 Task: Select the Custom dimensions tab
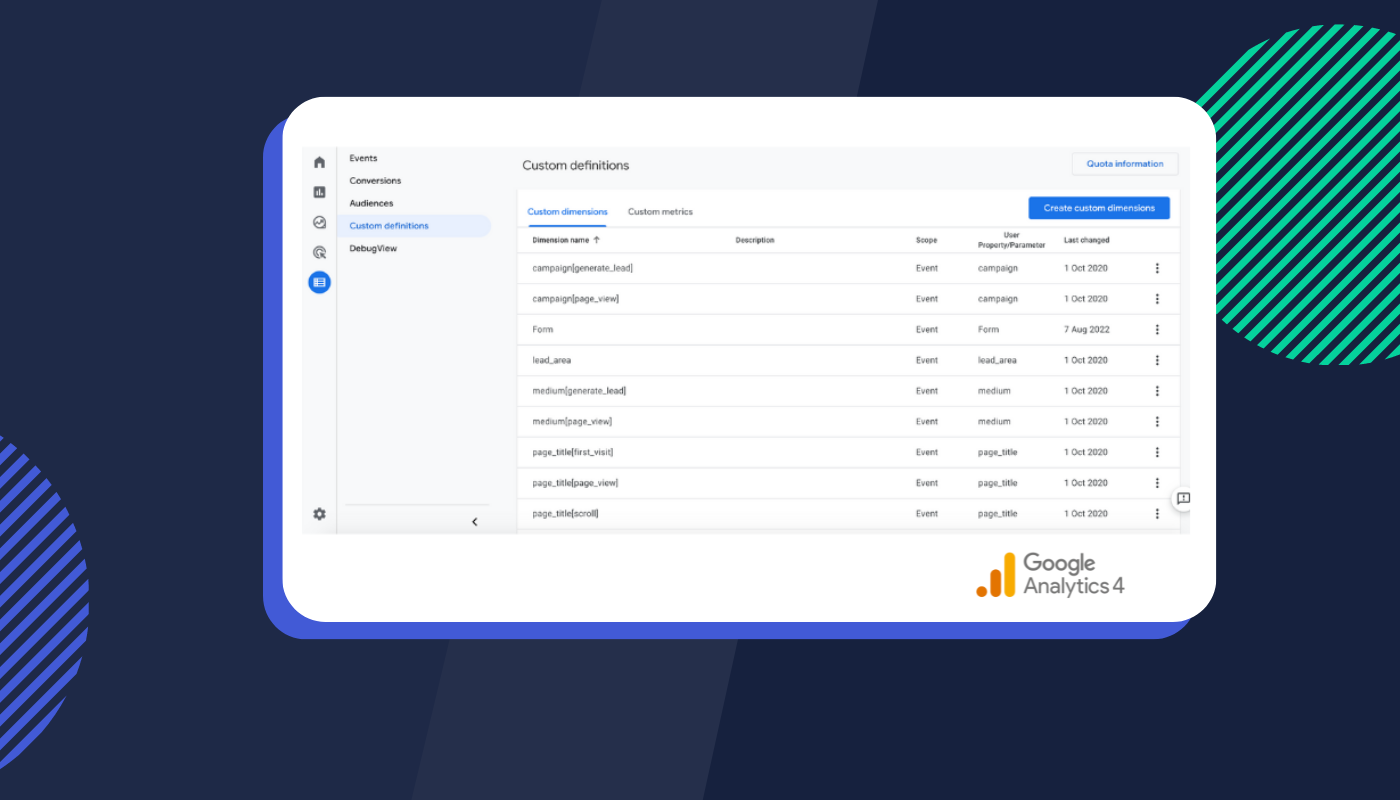[567, 212]
